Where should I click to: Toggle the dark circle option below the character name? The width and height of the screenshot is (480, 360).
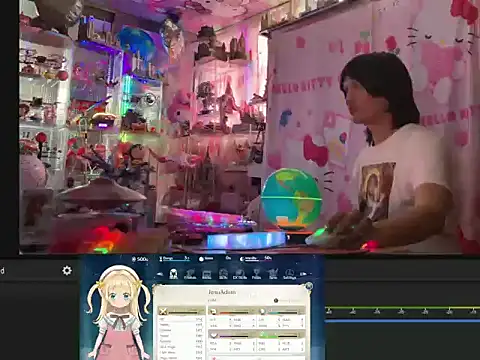click(276, 300)
